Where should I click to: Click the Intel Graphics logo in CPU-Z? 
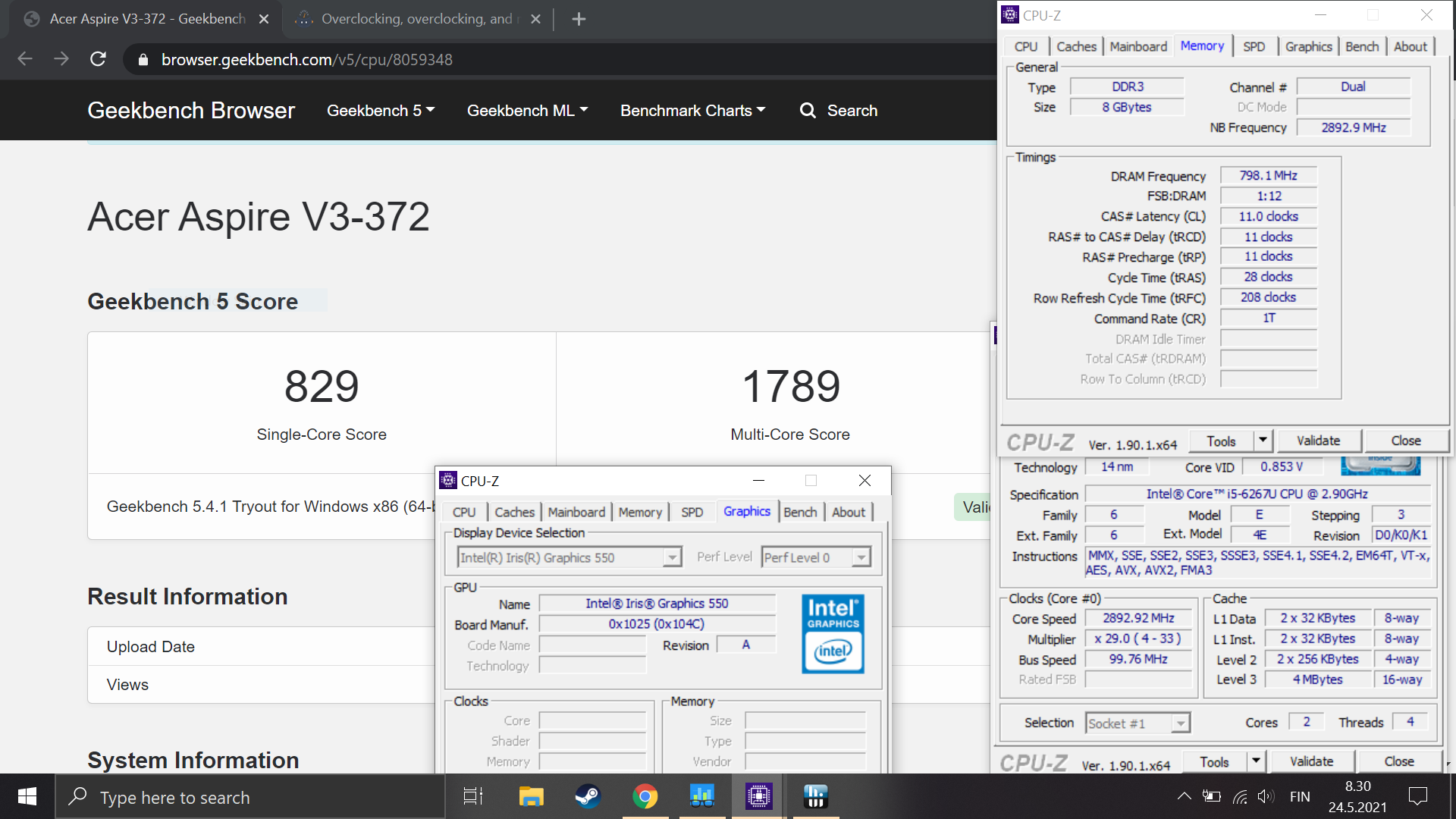[833, 634]
